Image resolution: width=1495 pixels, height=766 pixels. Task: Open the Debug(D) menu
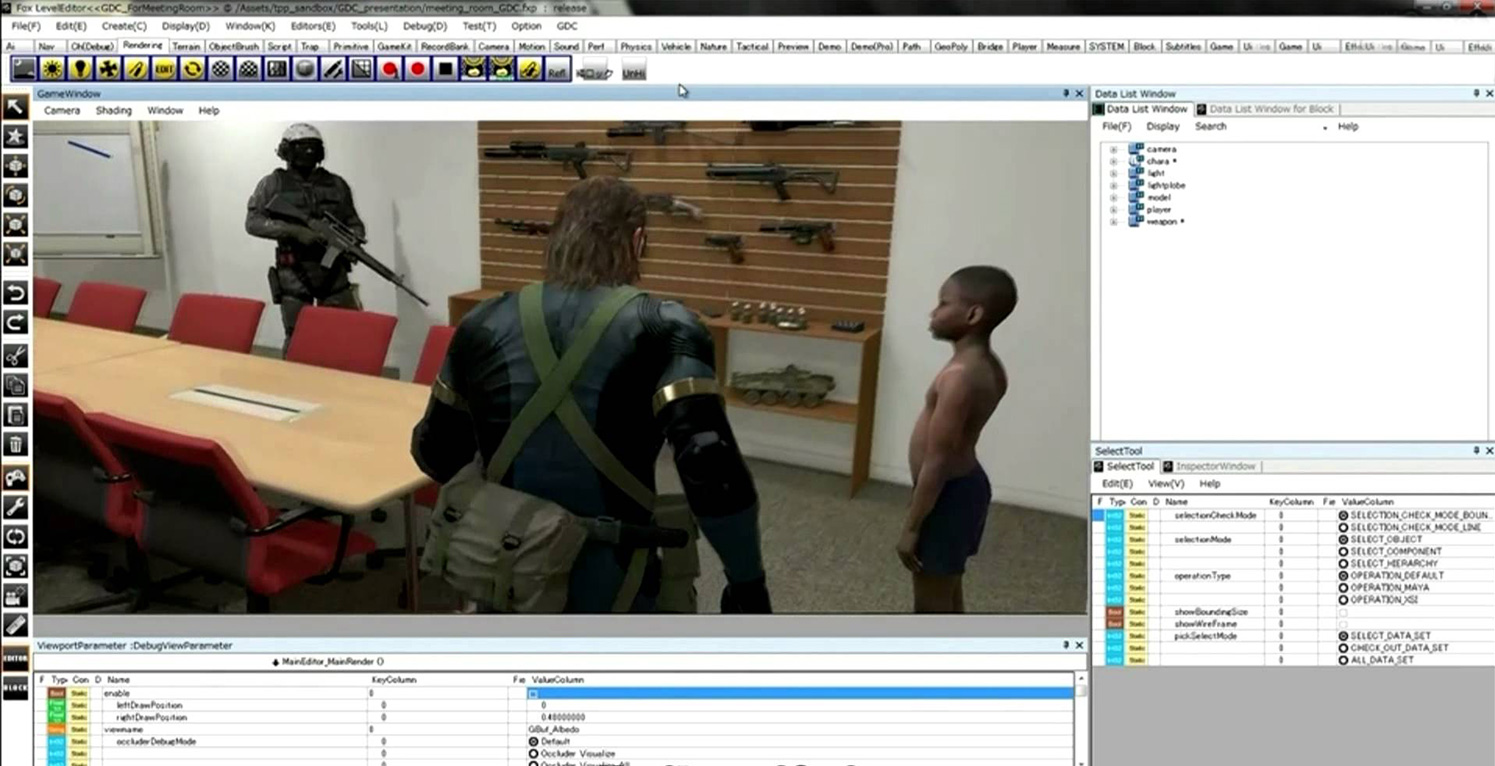click(425, 26)
